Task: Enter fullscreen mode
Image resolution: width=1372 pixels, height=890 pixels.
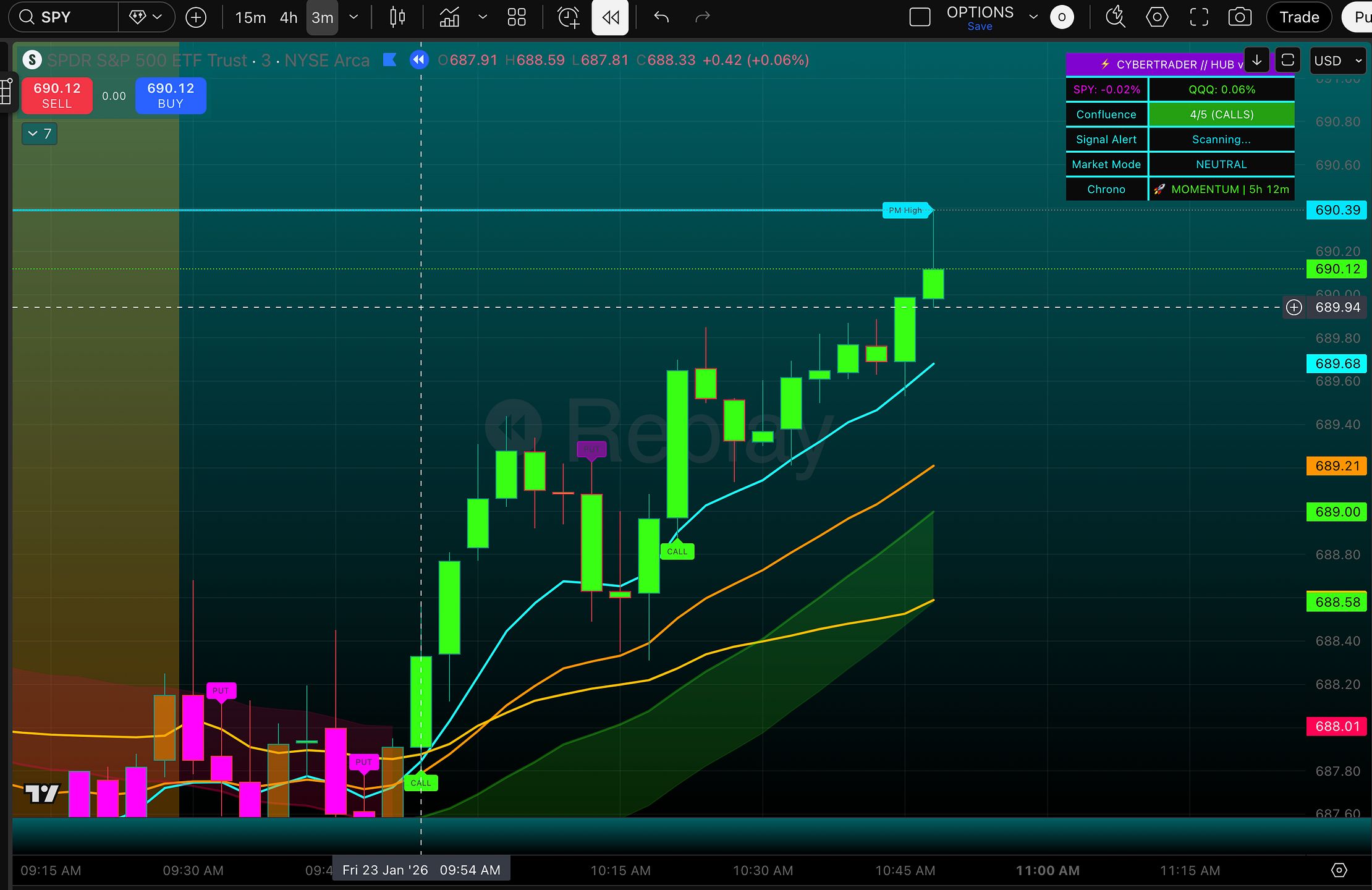Action: tap(1199, 17)
